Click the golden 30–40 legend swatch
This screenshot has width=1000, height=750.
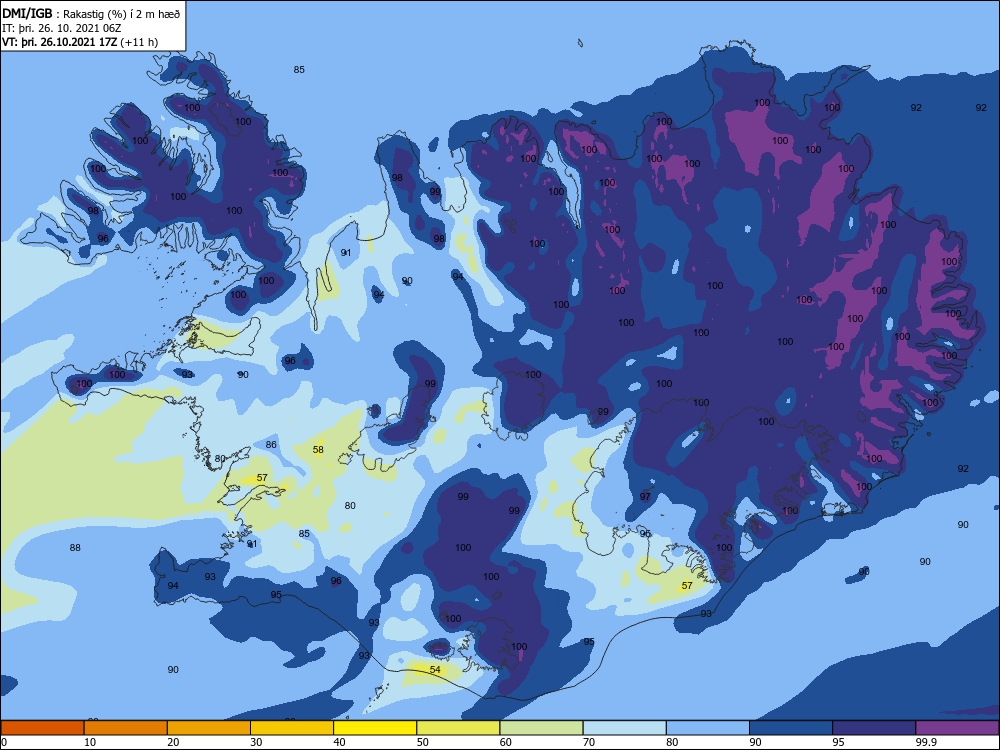coord(291,728)
